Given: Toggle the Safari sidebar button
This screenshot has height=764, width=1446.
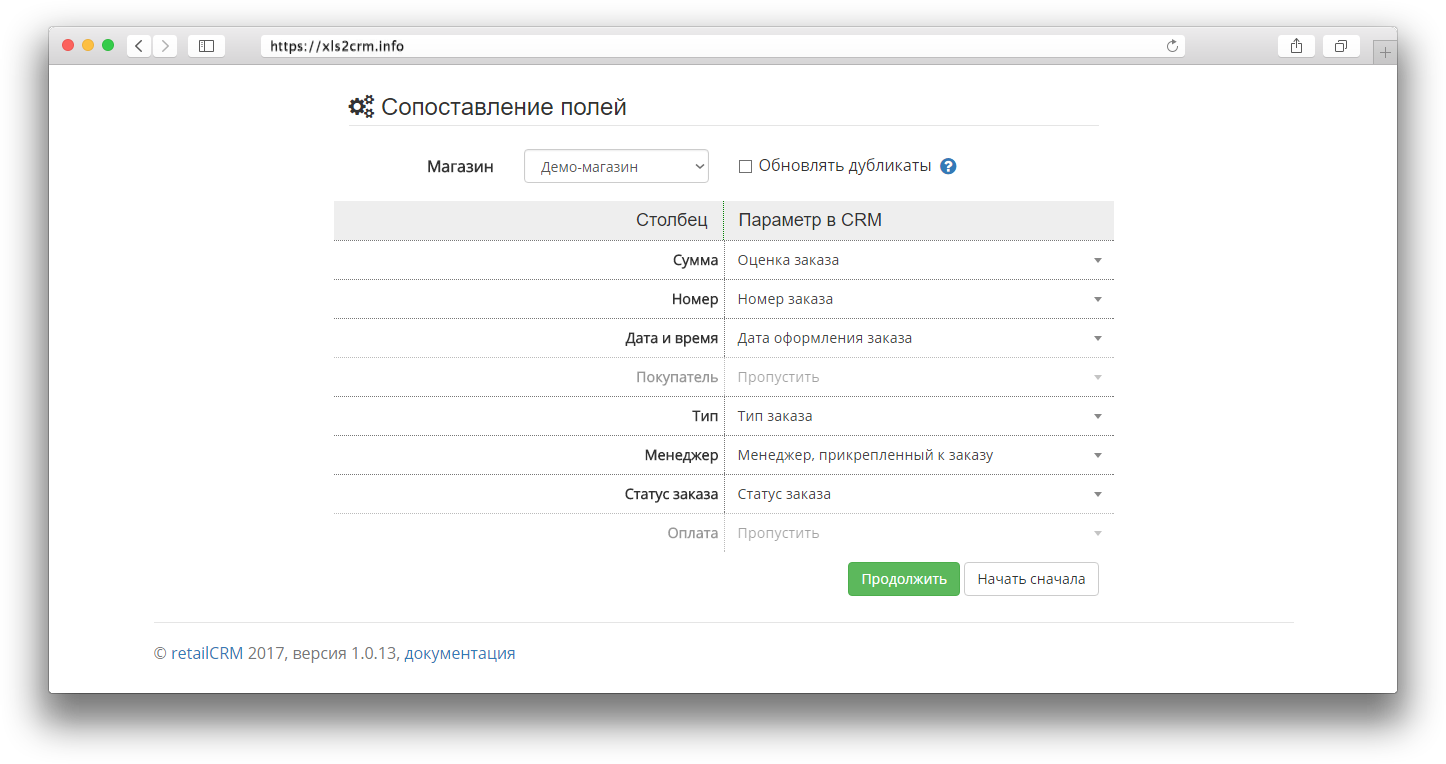Looking at the screenshot, I should click(206, 46).
